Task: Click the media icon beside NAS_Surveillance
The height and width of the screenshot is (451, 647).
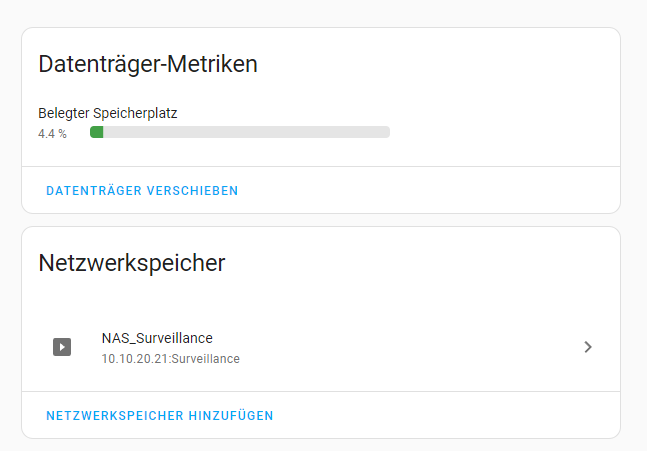Action: (x=62, y=347)
